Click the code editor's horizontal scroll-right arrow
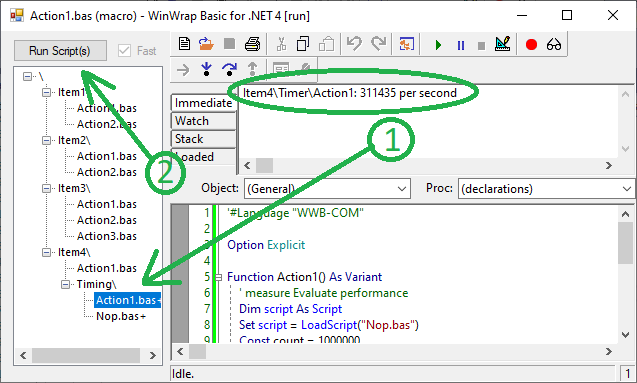Image resolution: width=637 pixels, height=383 pixels. pyautogui.click(x=609, y=351)
